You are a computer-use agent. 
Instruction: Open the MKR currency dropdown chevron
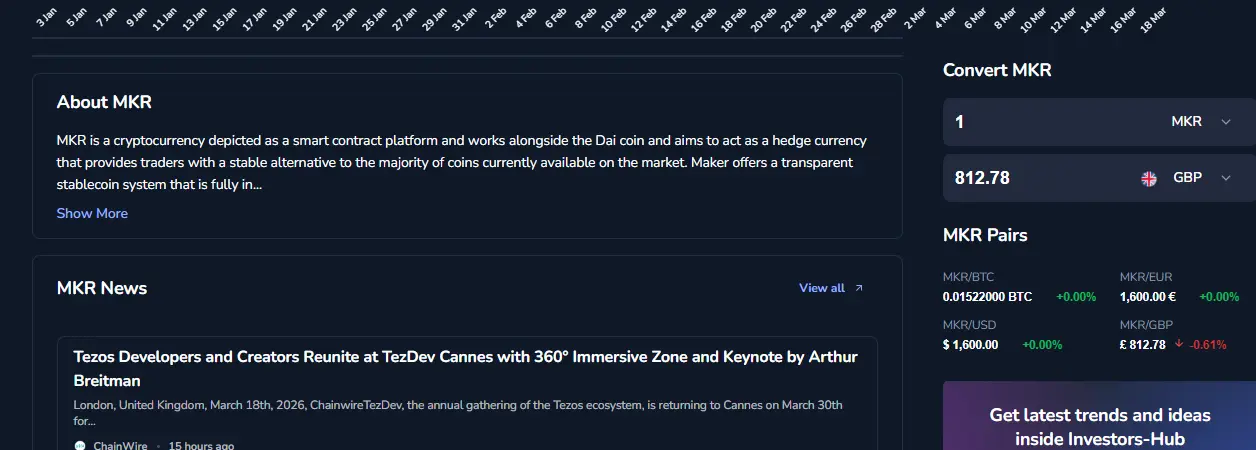click(x=1225, y=122)
